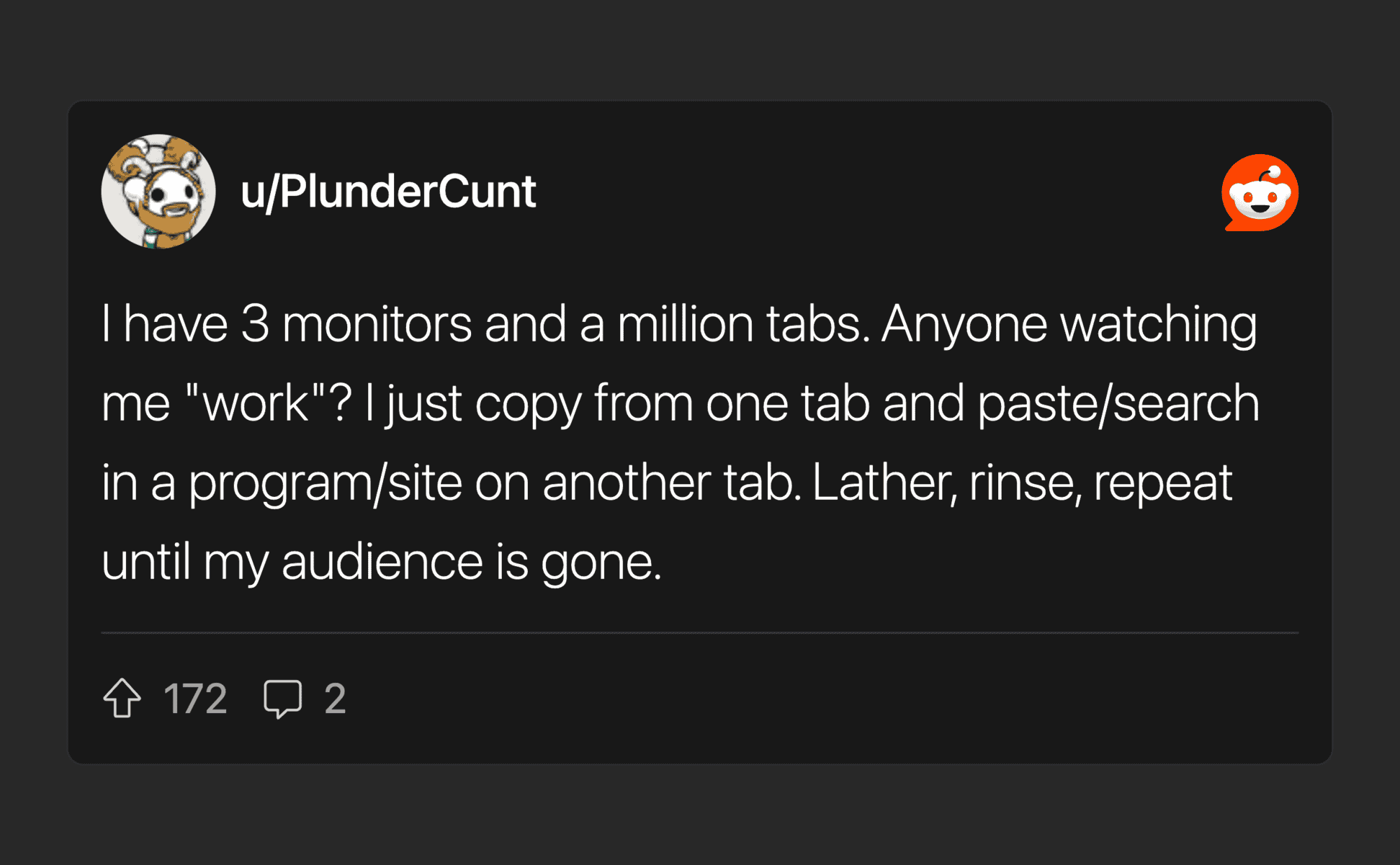The image size is (1400, 865).
Task: Open the user's avatar picture
Action: click(x=158, y=192)
